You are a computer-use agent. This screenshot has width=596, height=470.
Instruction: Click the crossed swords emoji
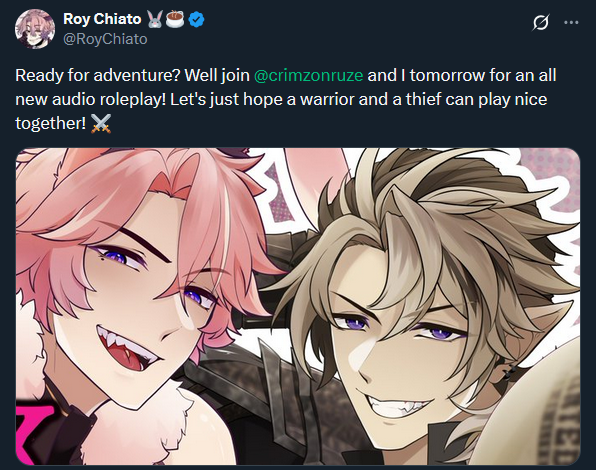(101, 123)
